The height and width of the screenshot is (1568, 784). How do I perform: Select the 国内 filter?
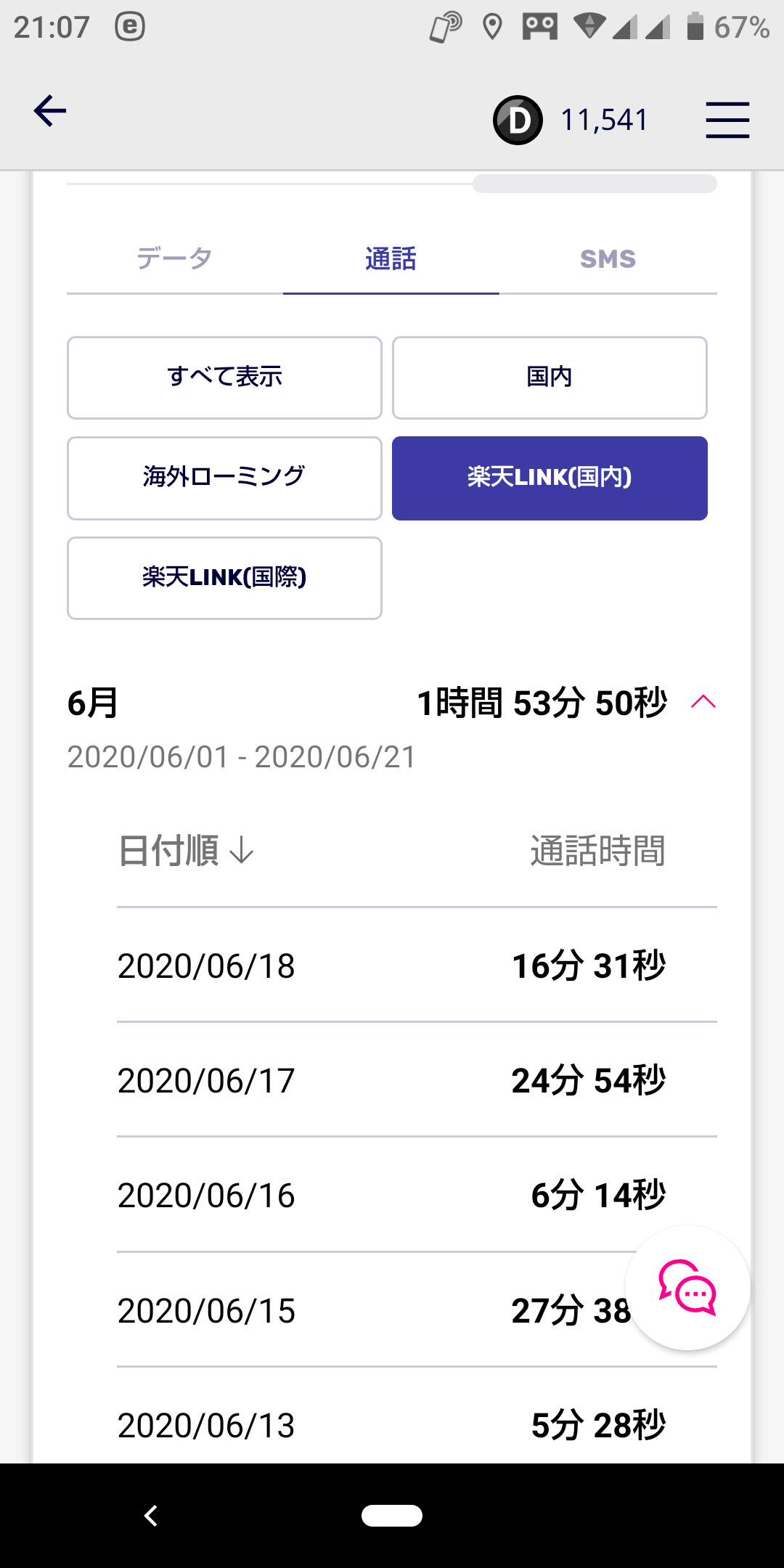550,377
